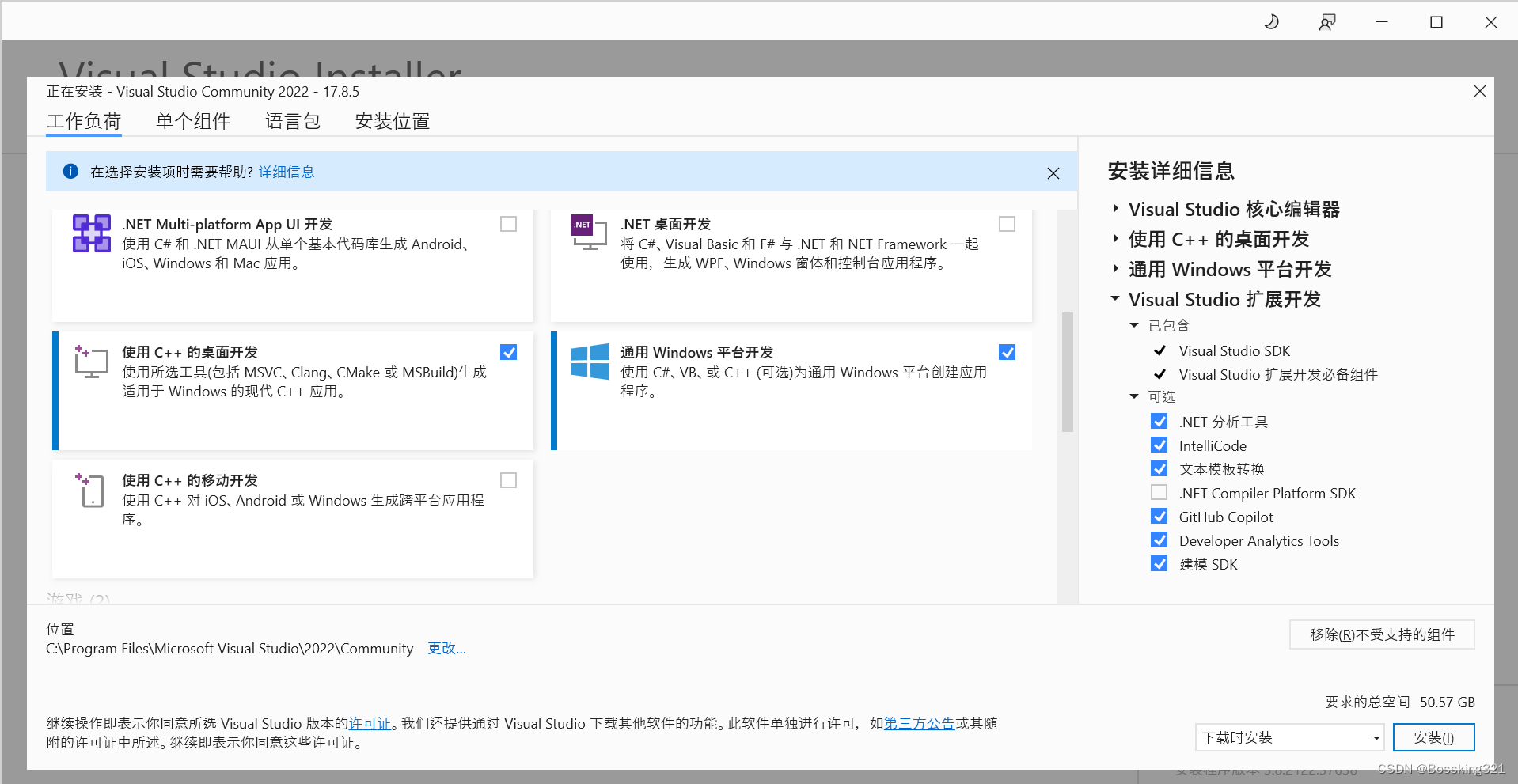This screenshot has height=784, width=1518.
Task: Collapse the 已包含 section
Action: click(x=1134, y=325)
